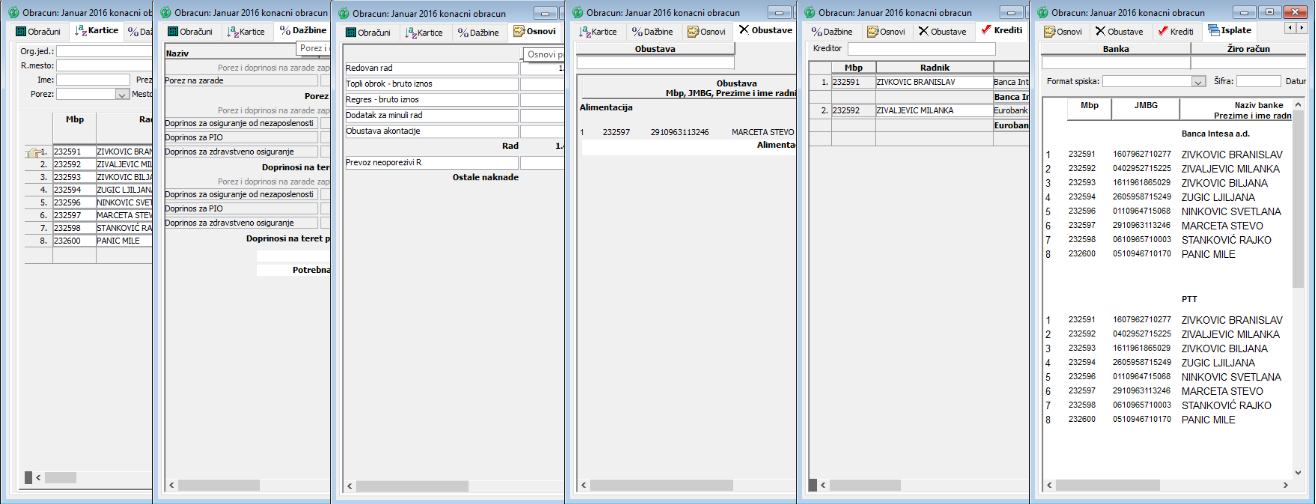This screenshot has height=504, width=1316.
Task: Click the green app icon of the Kartice window
Action: coord(12,12)
